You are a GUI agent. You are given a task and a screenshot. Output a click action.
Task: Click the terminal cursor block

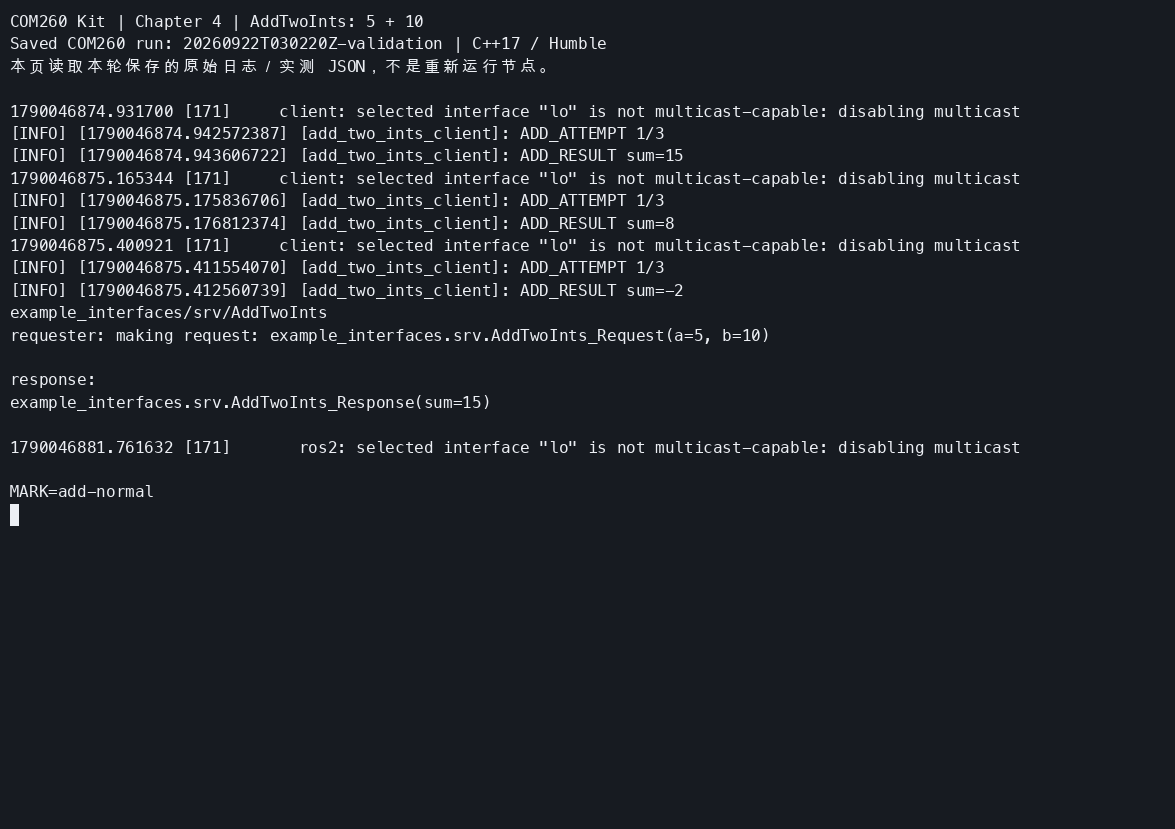click(14, 515)
